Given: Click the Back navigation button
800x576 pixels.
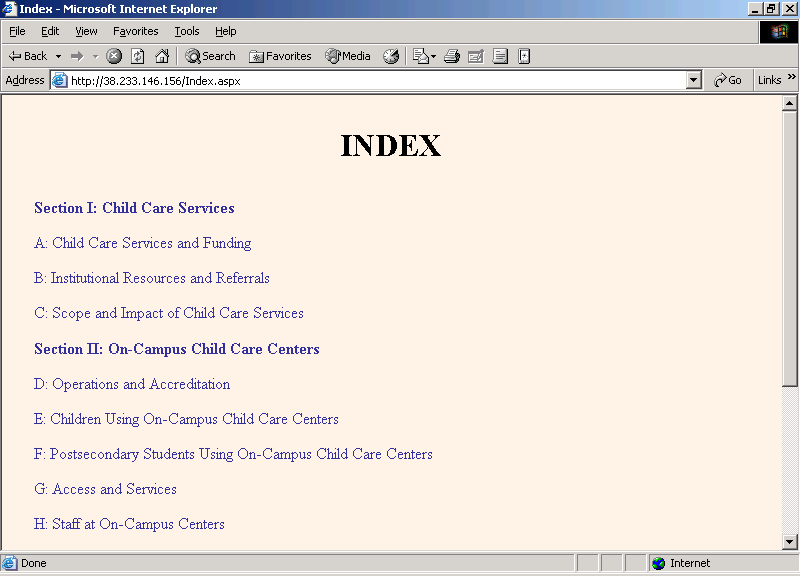Looking at the screenshot, I should tap(28, 56).
